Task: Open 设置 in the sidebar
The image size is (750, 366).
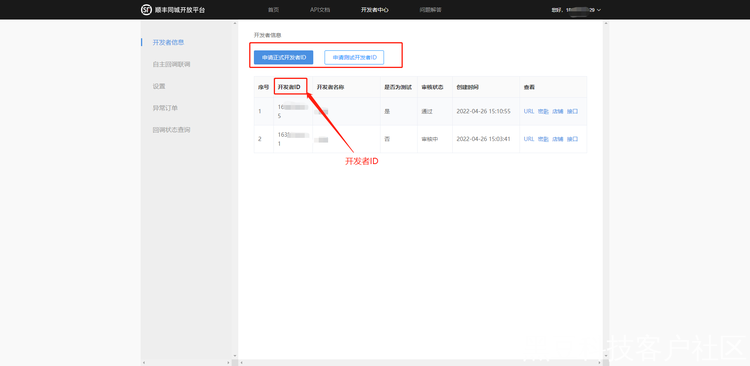Action: point(159,86)
